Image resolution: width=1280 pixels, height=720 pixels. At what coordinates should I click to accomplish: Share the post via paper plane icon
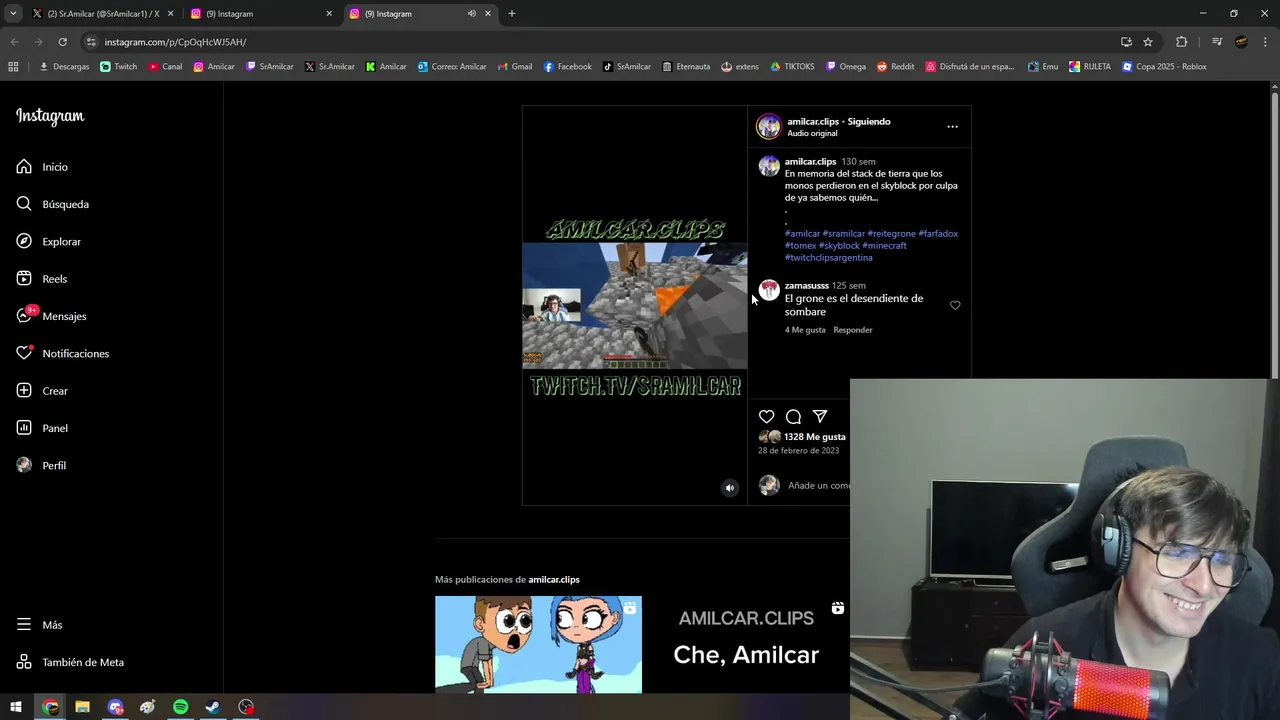(x=820, y=416)
